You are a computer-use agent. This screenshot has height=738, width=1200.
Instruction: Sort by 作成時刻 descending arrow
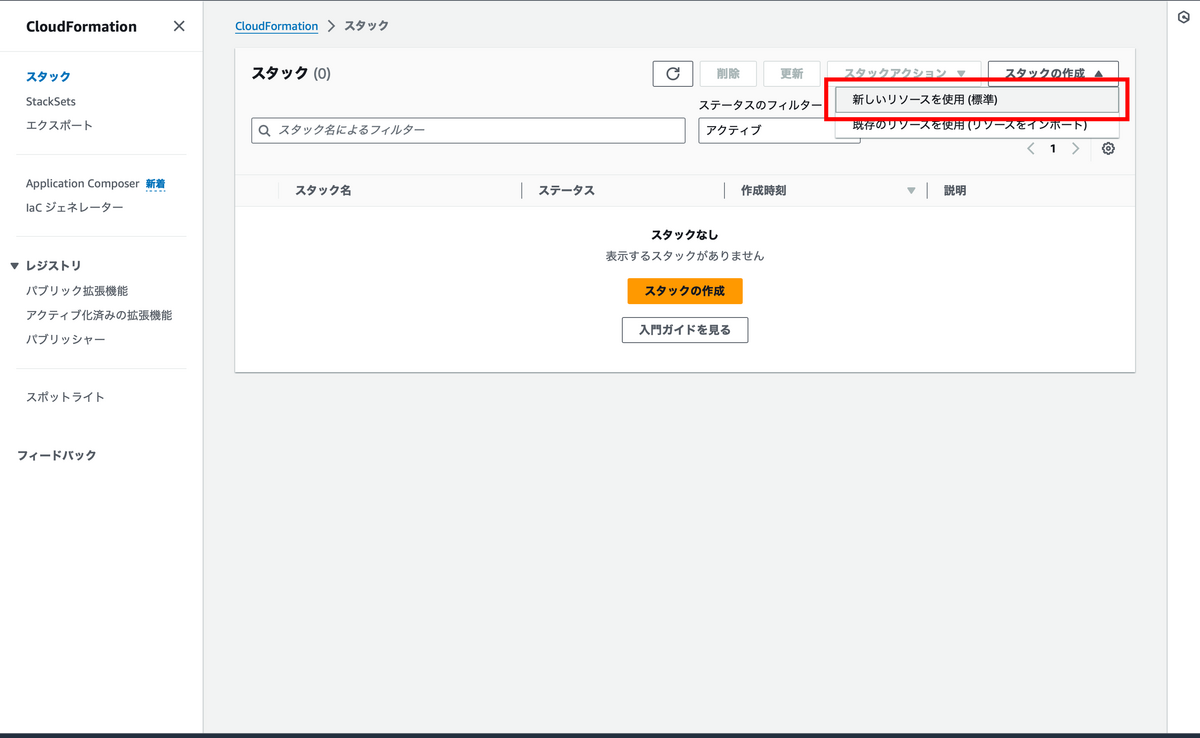[x=911, y=191]
